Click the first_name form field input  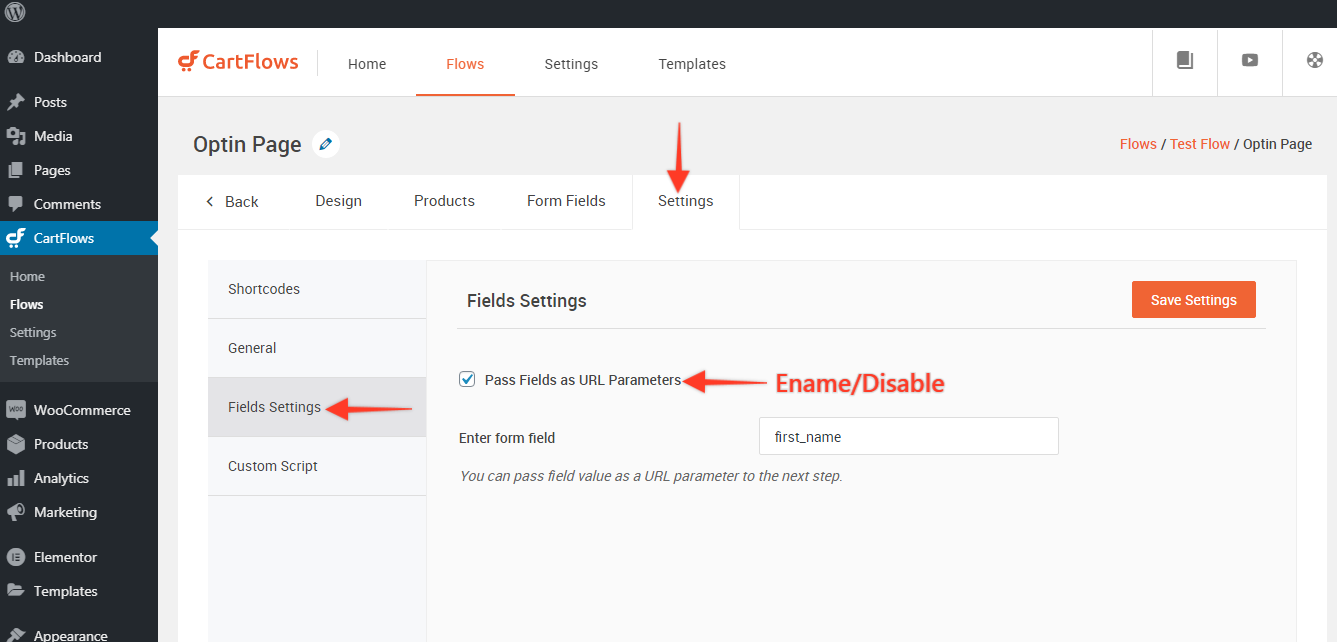[908, 436]
